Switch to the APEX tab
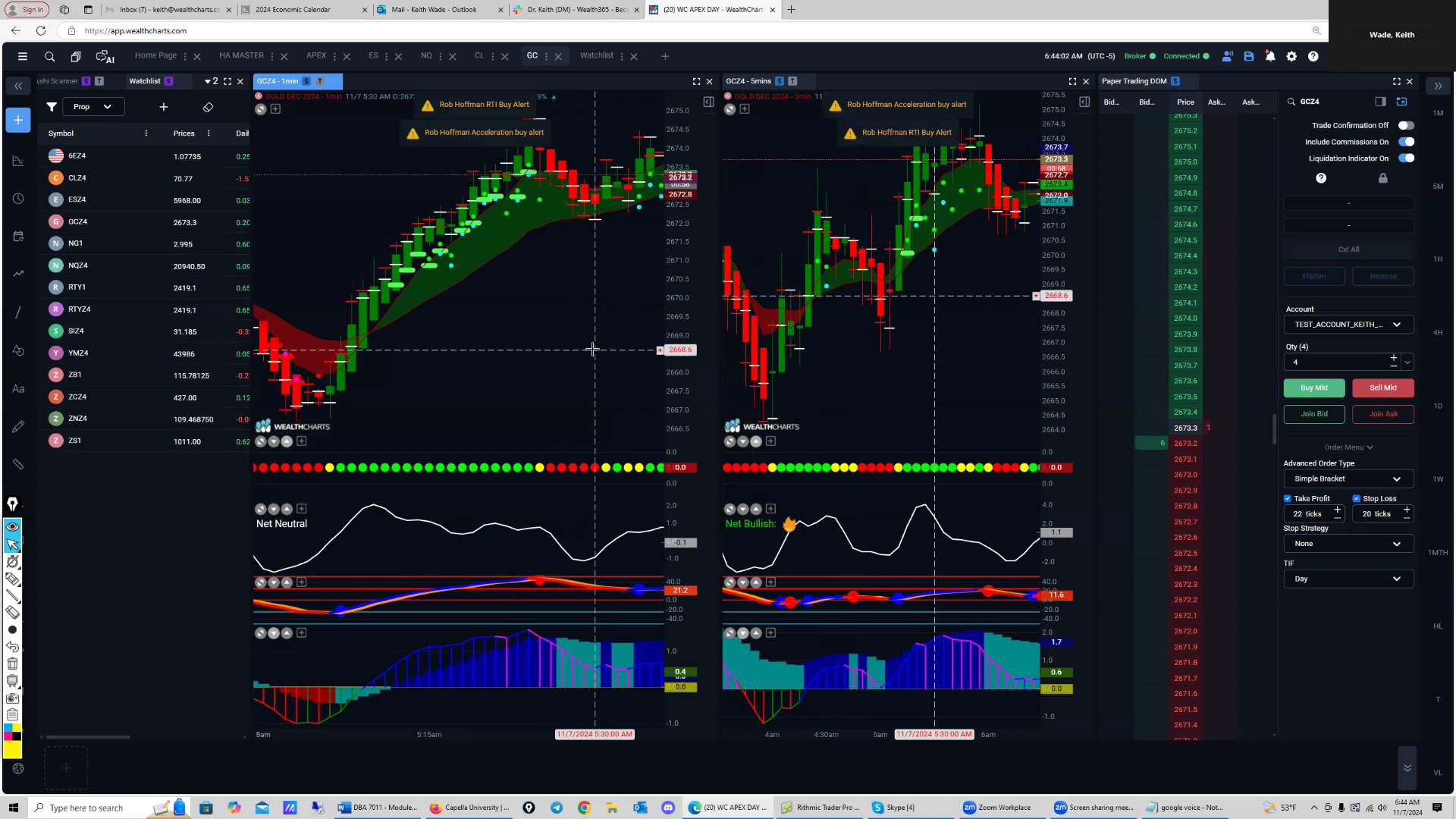Viewport: 1456px width, 819px height. [316, 55]
